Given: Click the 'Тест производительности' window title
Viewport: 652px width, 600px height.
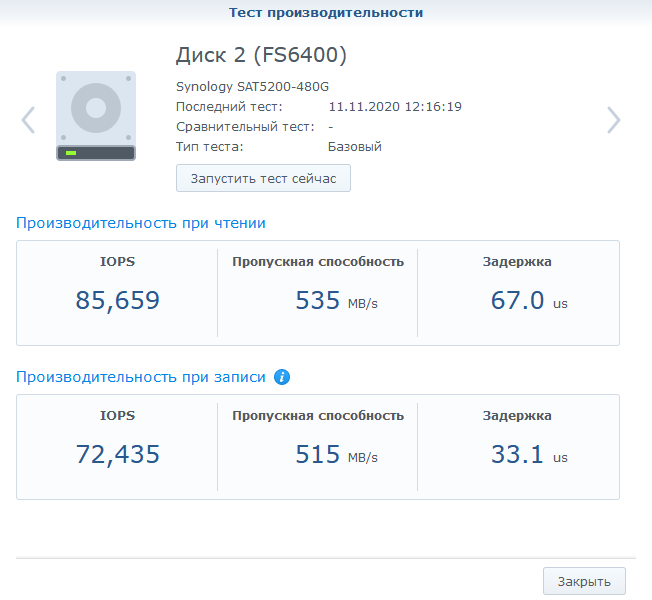Looking at the screenshot, I should (326, 13).
